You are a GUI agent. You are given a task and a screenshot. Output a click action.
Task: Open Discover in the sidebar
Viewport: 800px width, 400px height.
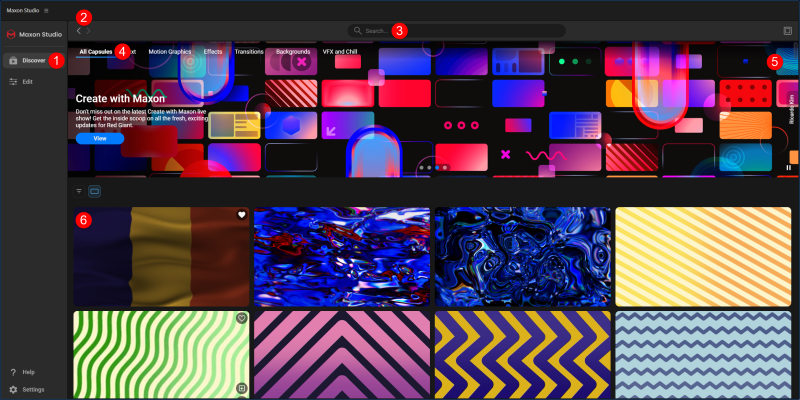33,60
